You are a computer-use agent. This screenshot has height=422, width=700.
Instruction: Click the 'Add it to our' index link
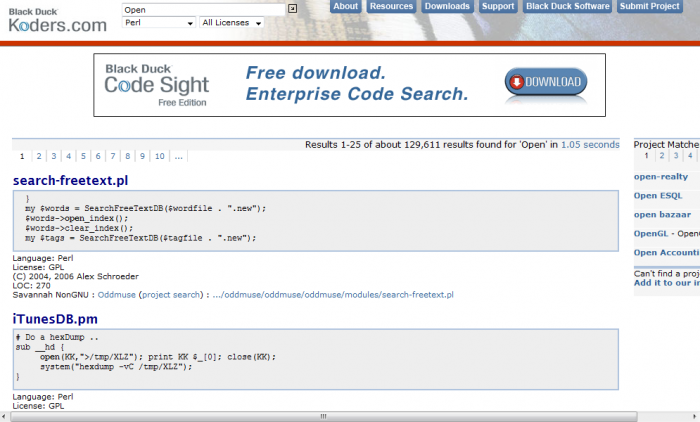coord(667,283)
